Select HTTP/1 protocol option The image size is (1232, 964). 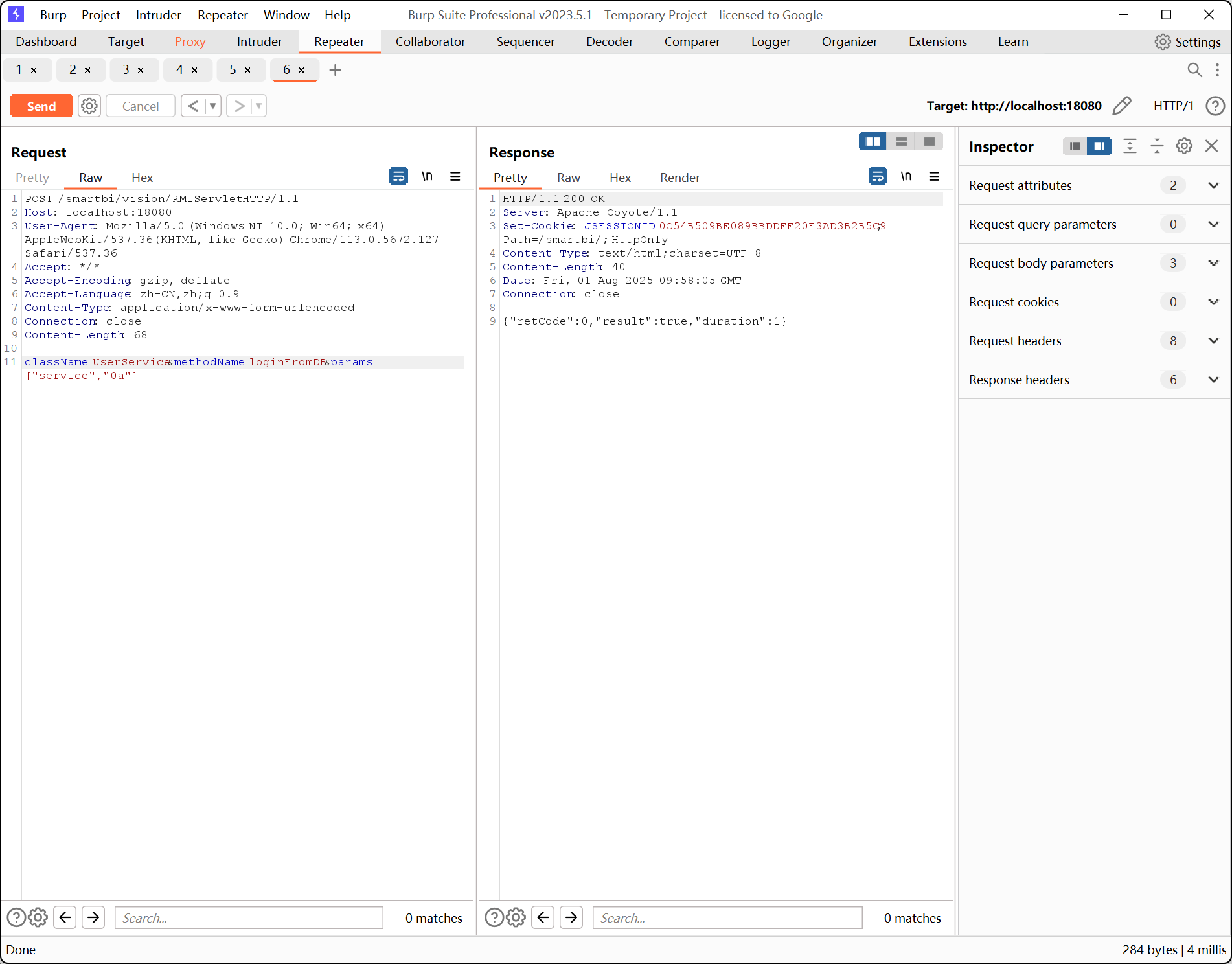1173,106
